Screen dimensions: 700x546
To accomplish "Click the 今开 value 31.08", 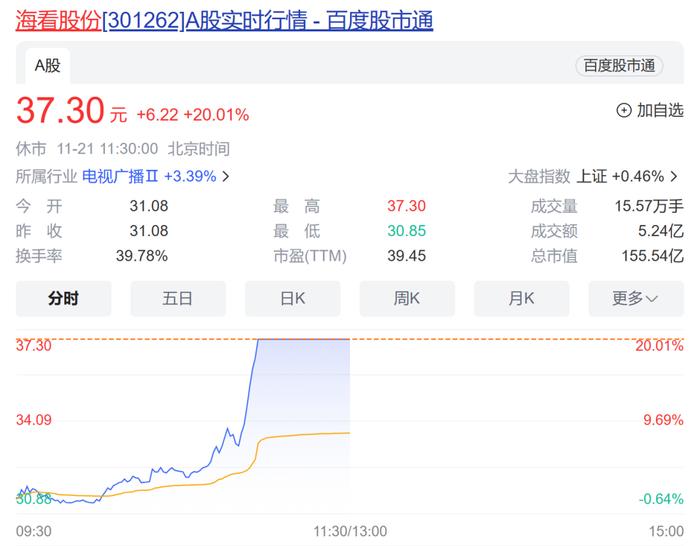I will [x=149, y=206].
